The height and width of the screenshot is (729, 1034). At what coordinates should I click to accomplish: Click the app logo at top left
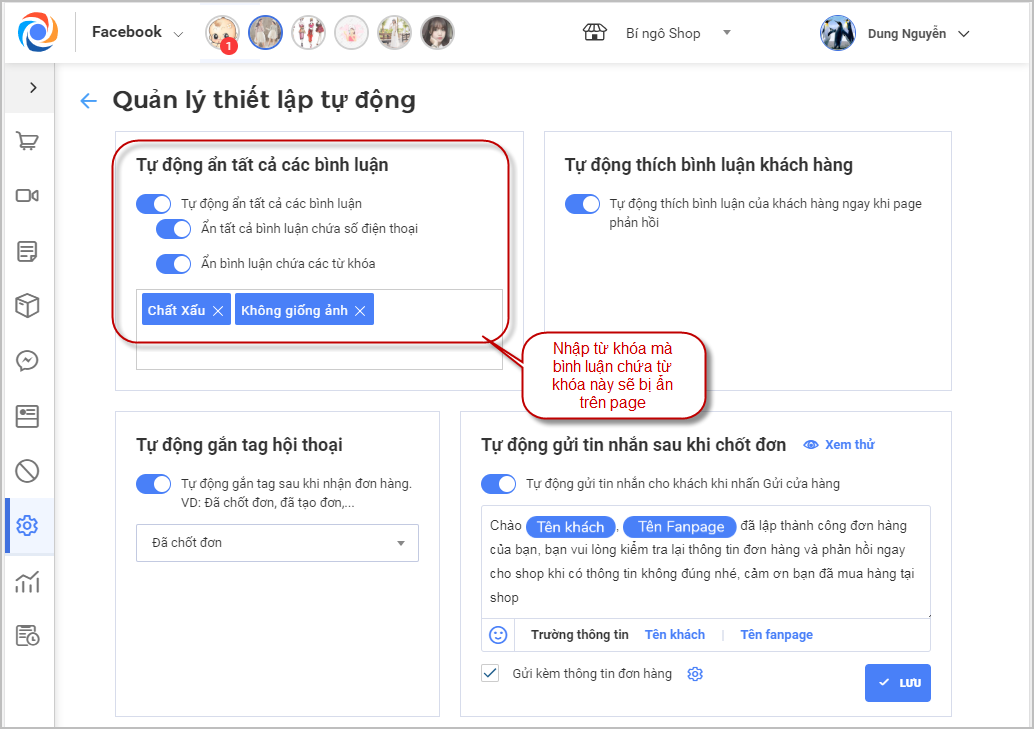pos(38,32)
